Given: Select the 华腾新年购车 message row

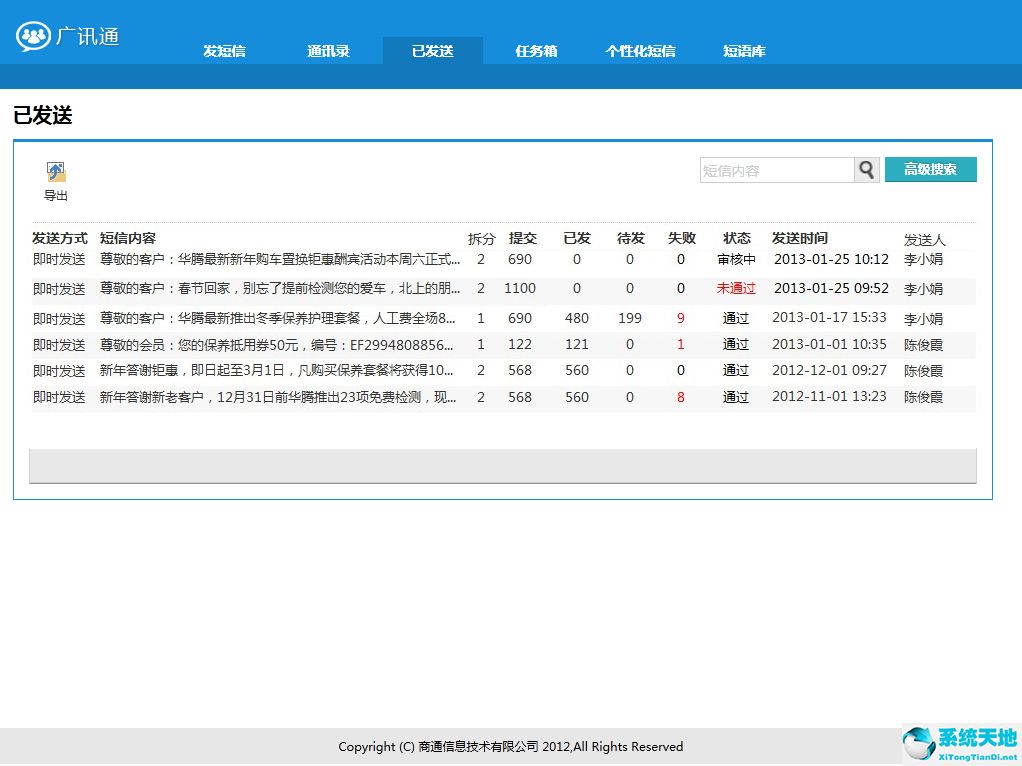Looking at the screenshot, I should tap(270, 259).
